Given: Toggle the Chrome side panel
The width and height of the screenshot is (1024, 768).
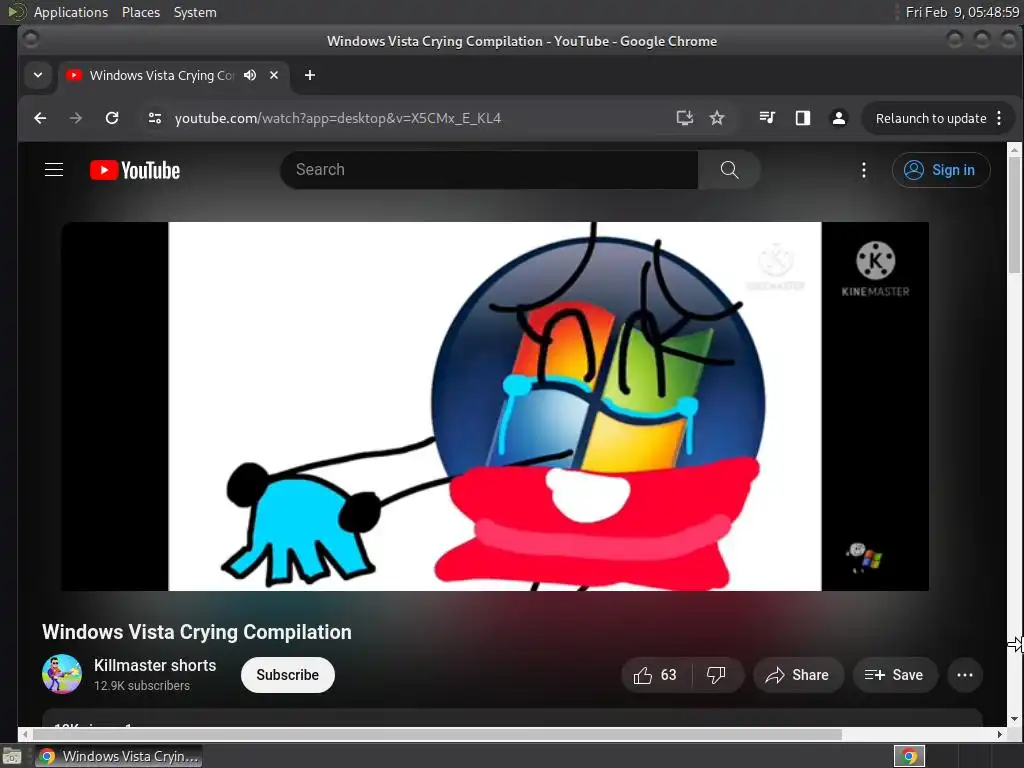Looking at the screenshot, I should [x=803, y=118].
